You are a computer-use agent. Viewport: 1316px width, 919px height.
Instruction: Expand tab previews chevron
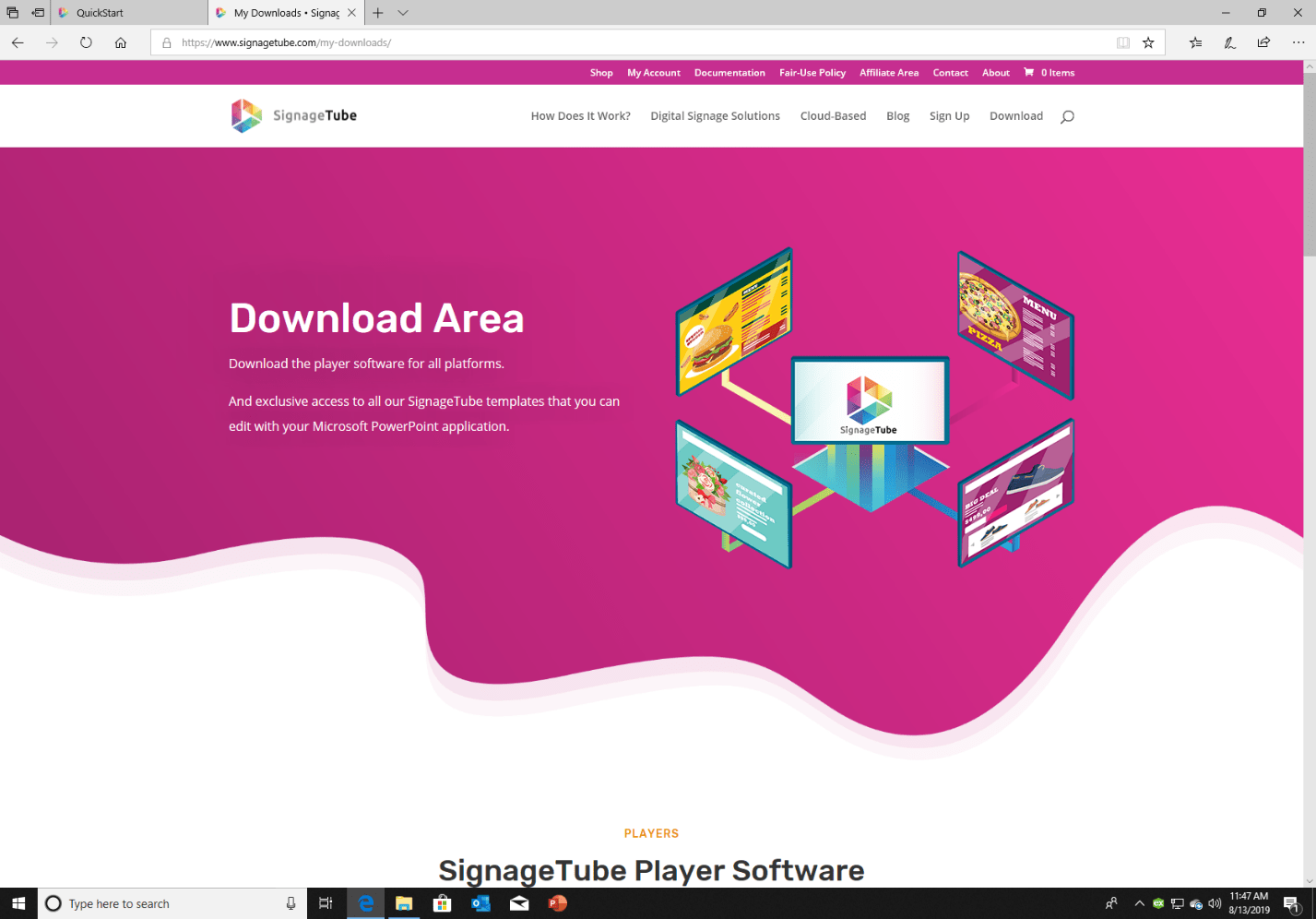[x=403, y=13]
